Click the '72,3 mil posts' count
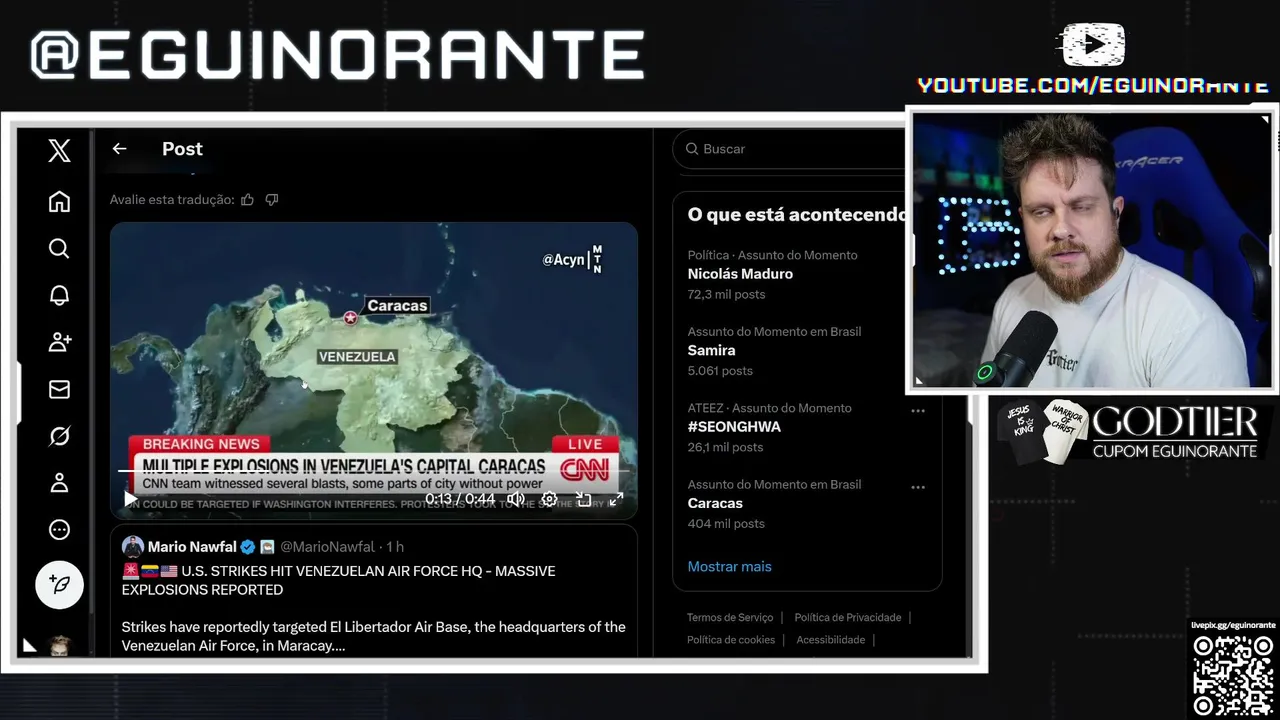1280x720 pixels. (726, 294)
